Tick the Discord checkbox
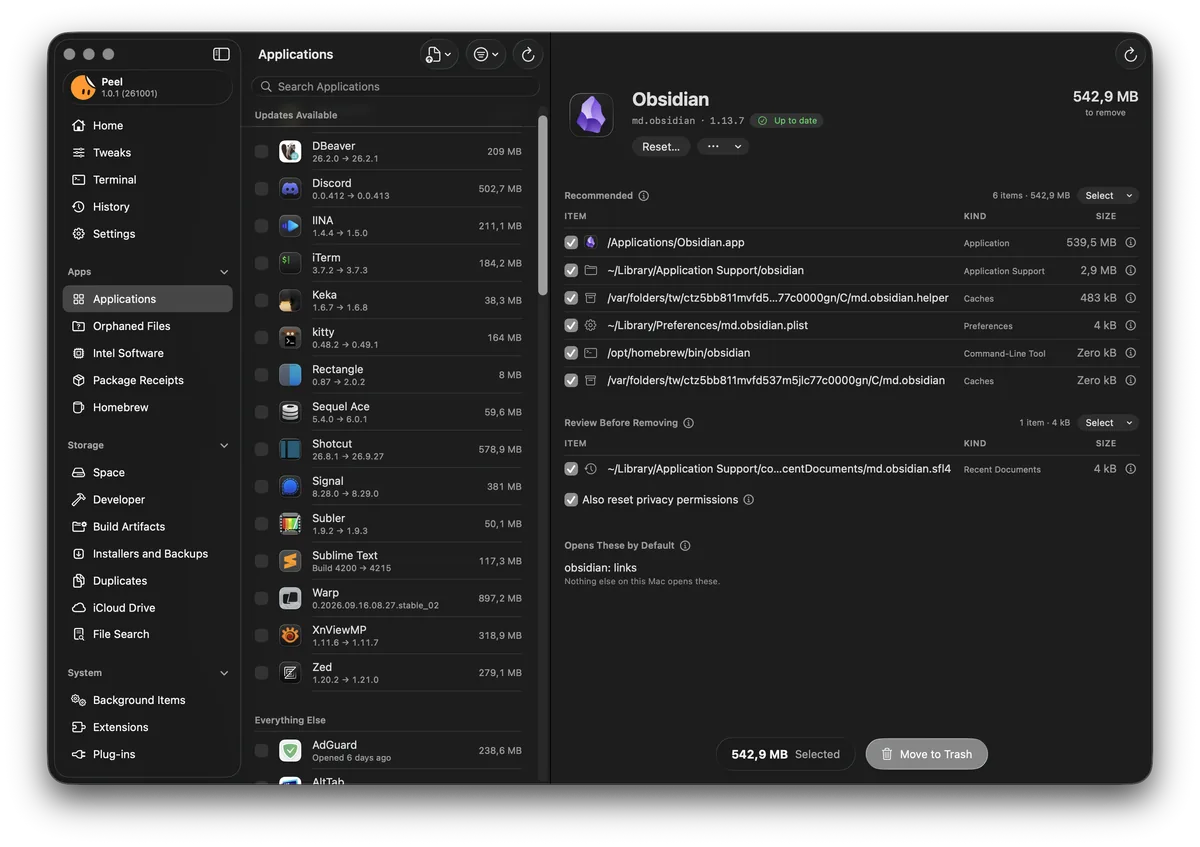Viewport: 1200px width, 847px height. tap(261, 189)
